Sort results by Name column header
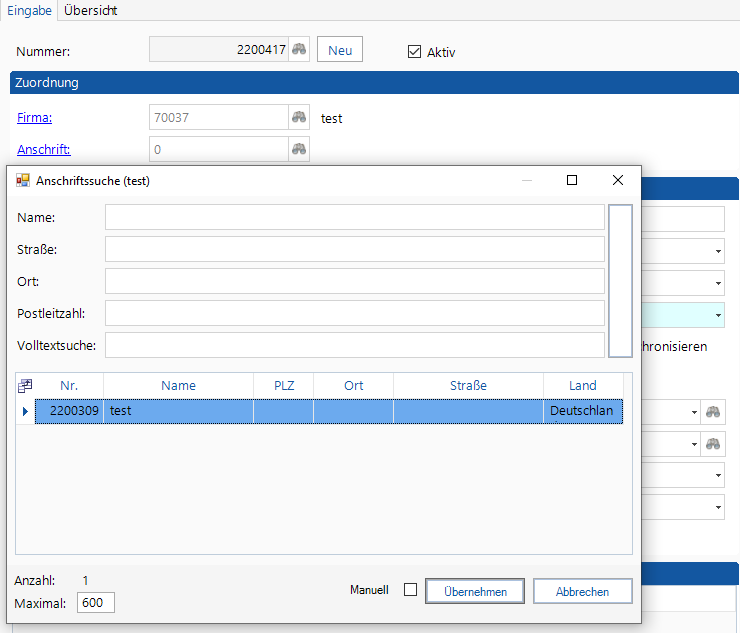The width and height of the screenshot is (740, 633). pyautogui.click(x=178, y=386)
